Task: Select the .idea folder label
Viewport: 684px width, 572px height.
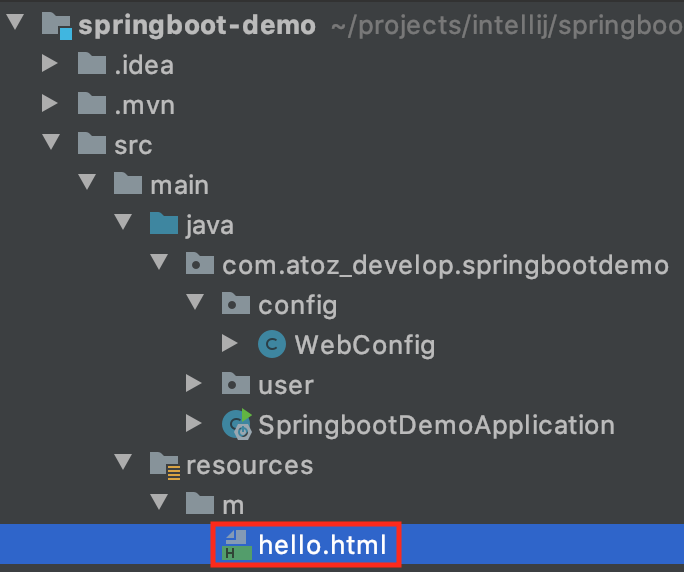Action: tap(144, 65)
